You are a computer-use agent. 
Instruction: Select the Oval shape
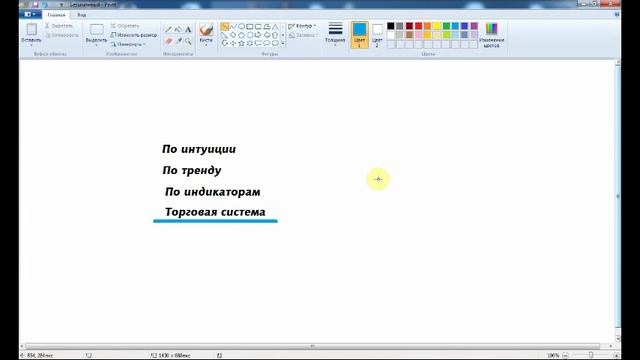241,27
